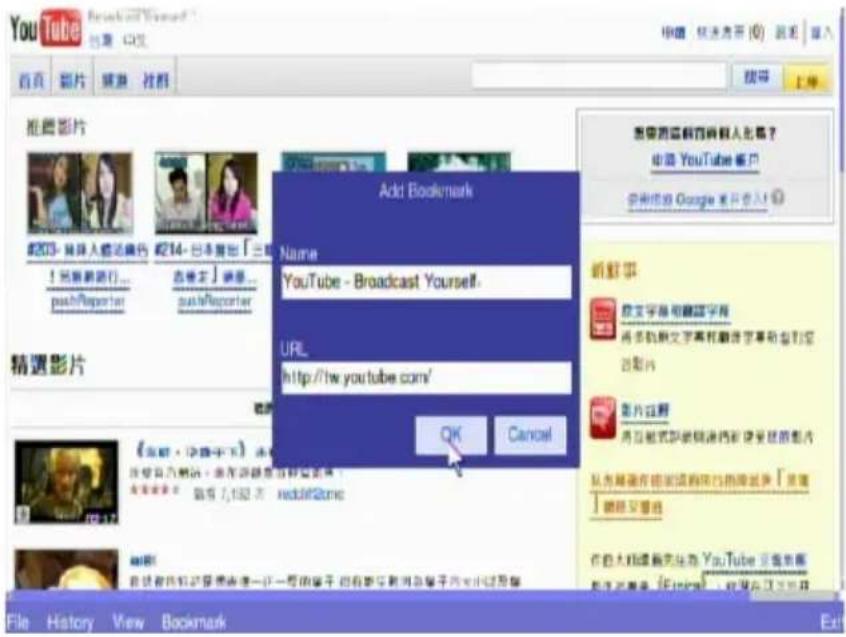The width and height of the screenshot is (846, 637).
Task: Click the blue search button
Action: (756, 77)
